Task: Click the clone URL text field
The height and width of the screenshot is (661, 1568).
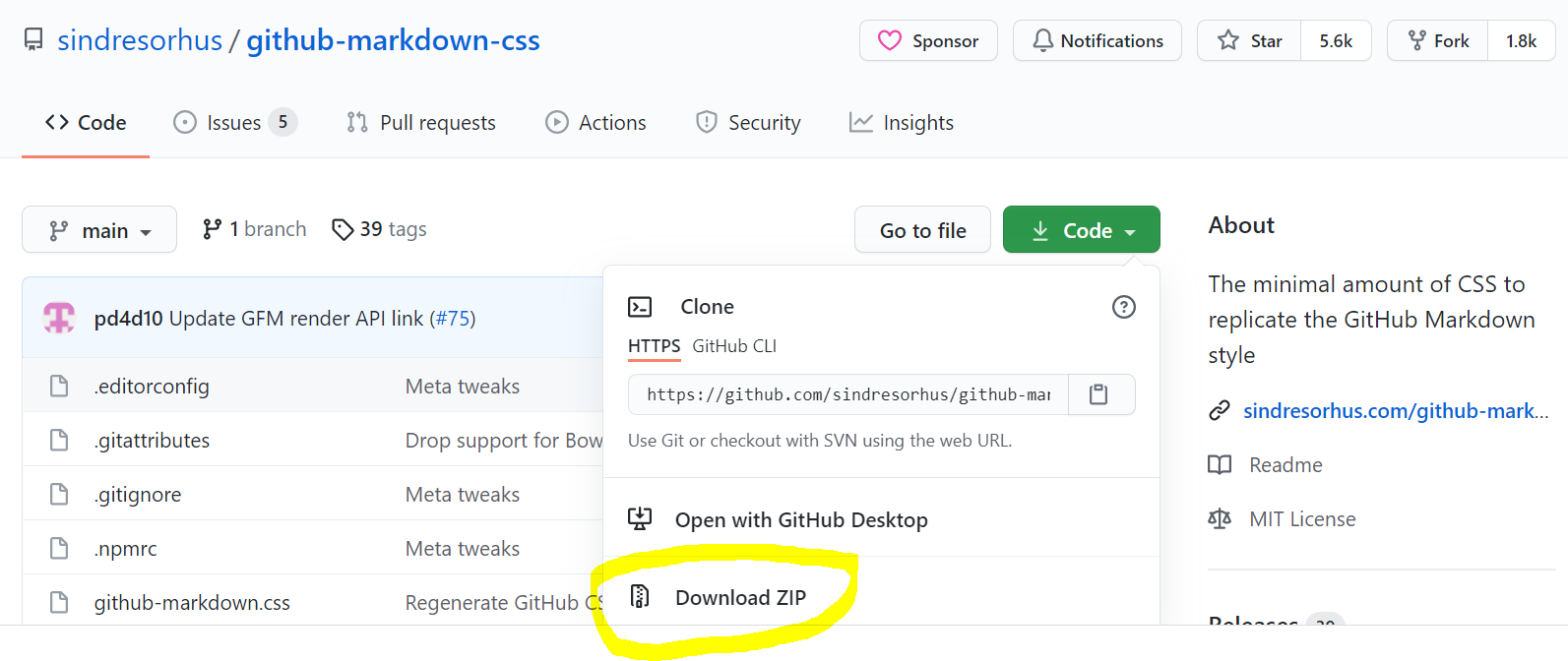Action: click(848, 394)
